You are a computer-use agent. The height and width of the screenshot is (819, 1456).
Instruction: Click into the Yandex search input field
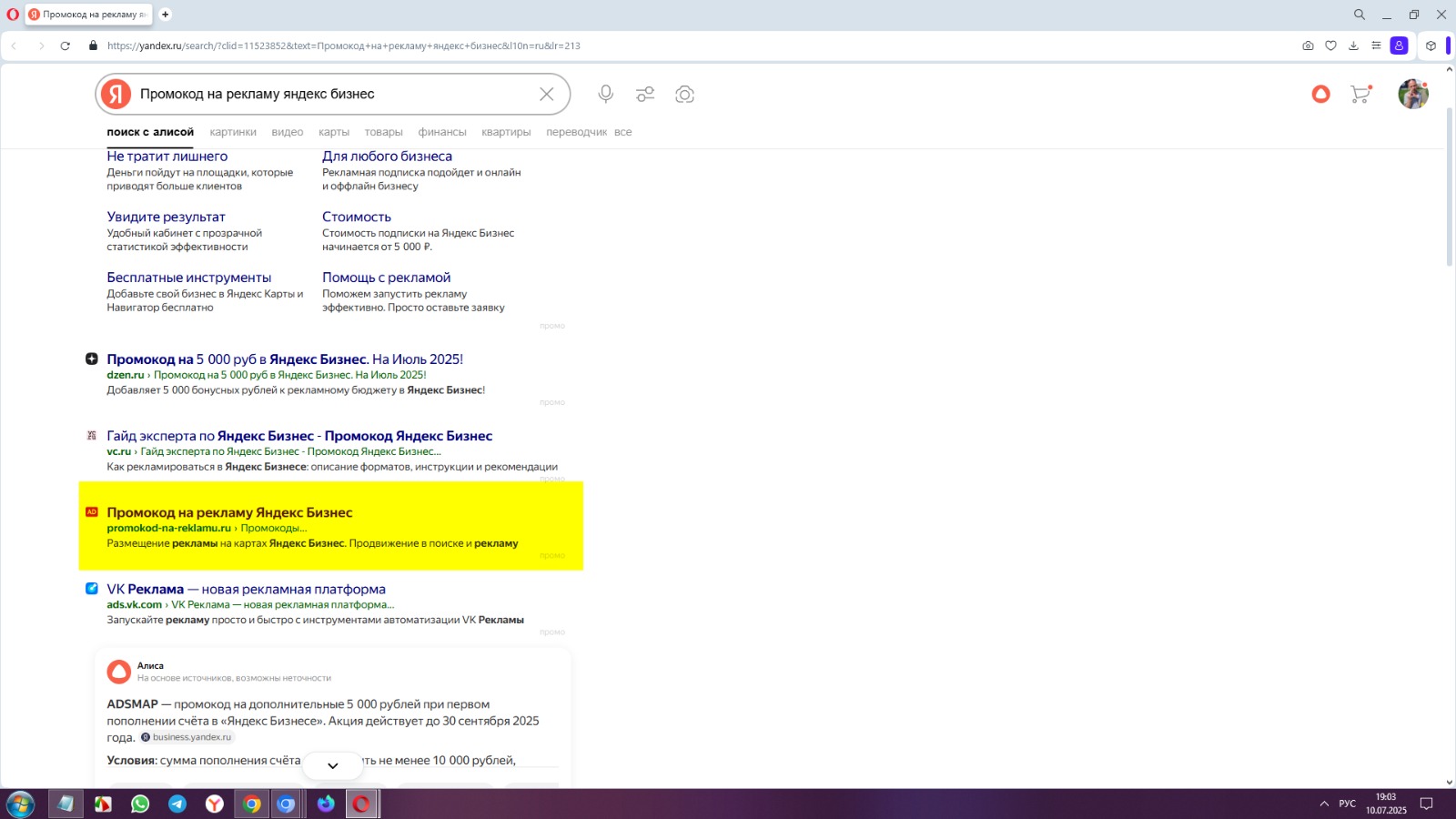(x=332, y=94)
